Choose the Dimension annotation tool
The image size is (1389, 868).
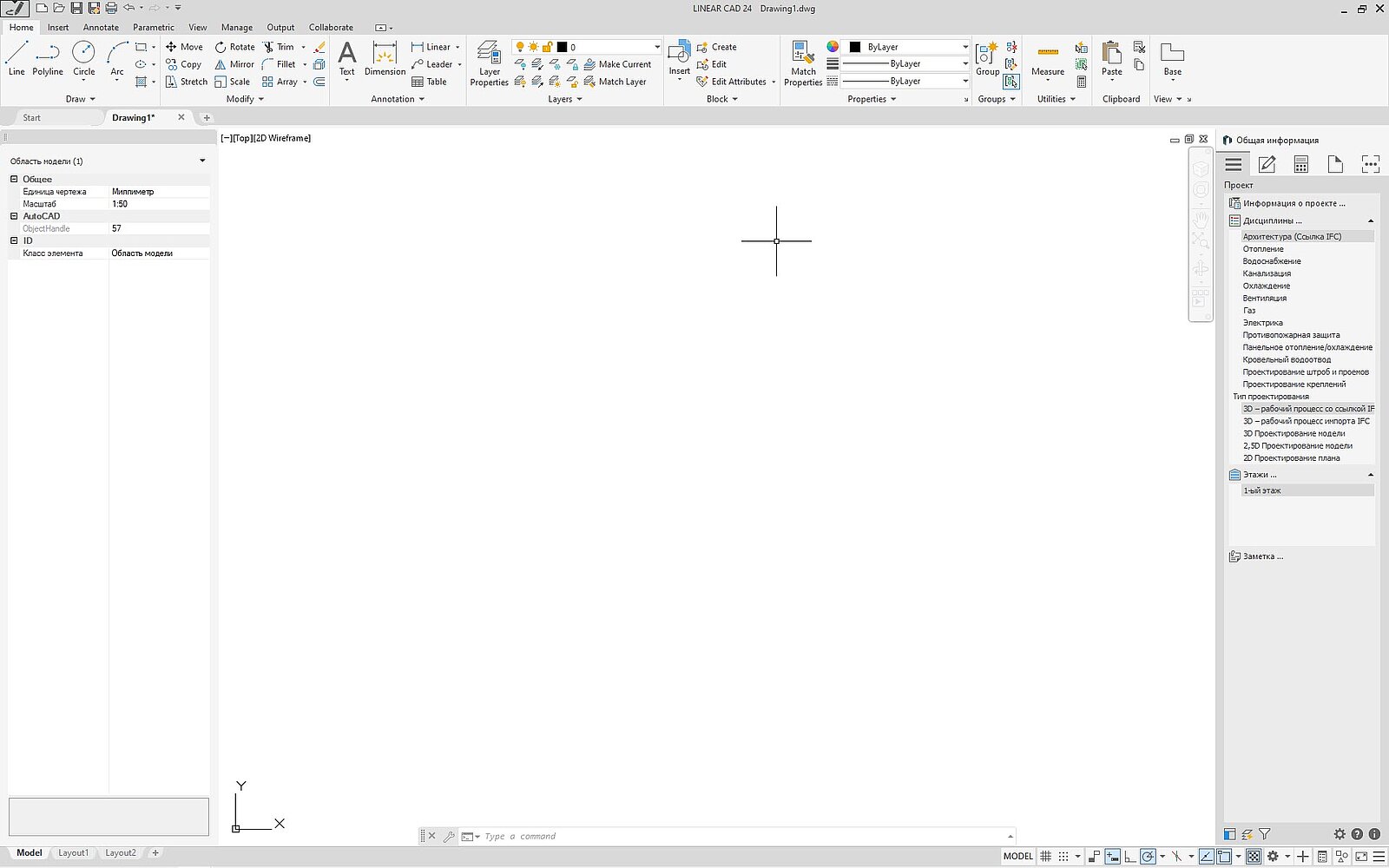tap(385, 58)
